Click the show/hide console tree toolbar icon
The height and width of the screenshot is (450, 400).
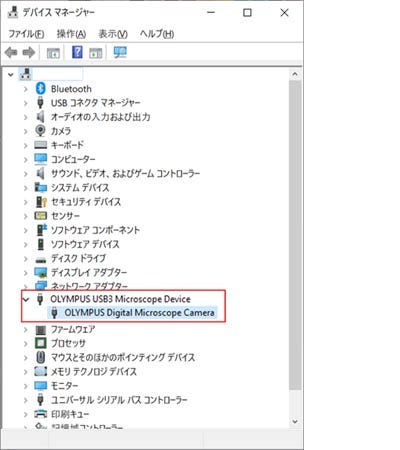tap(53, 53)
